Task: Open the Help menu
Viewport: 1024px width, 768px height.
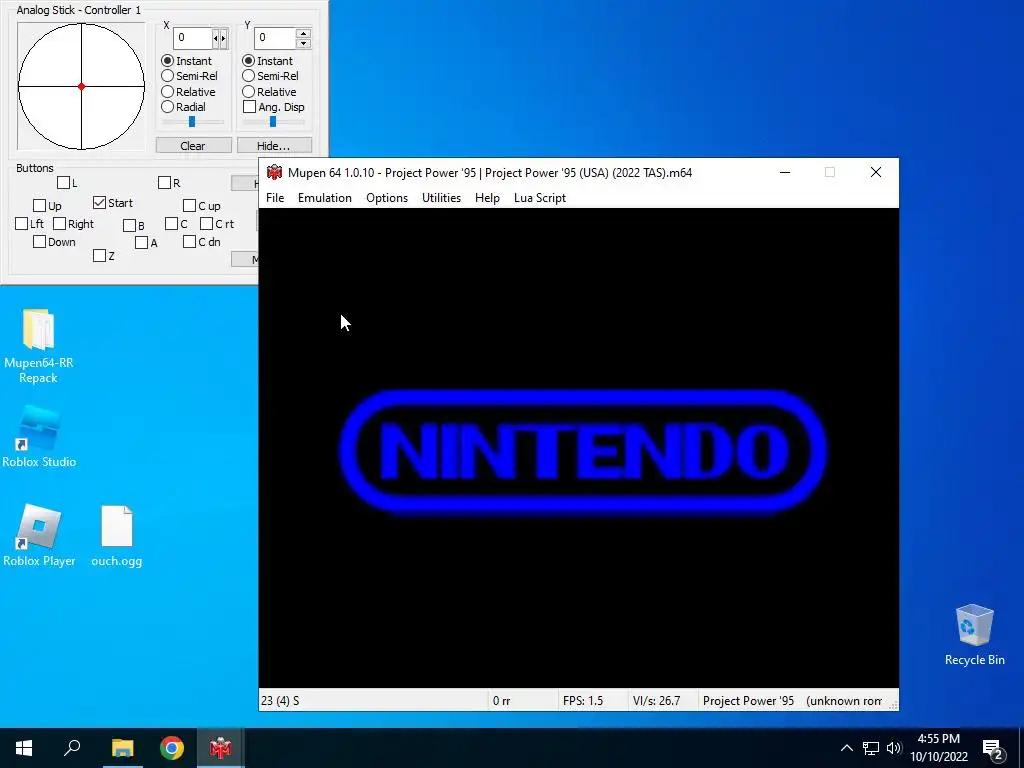Action: pyautogui.click(x=487, y=198)
